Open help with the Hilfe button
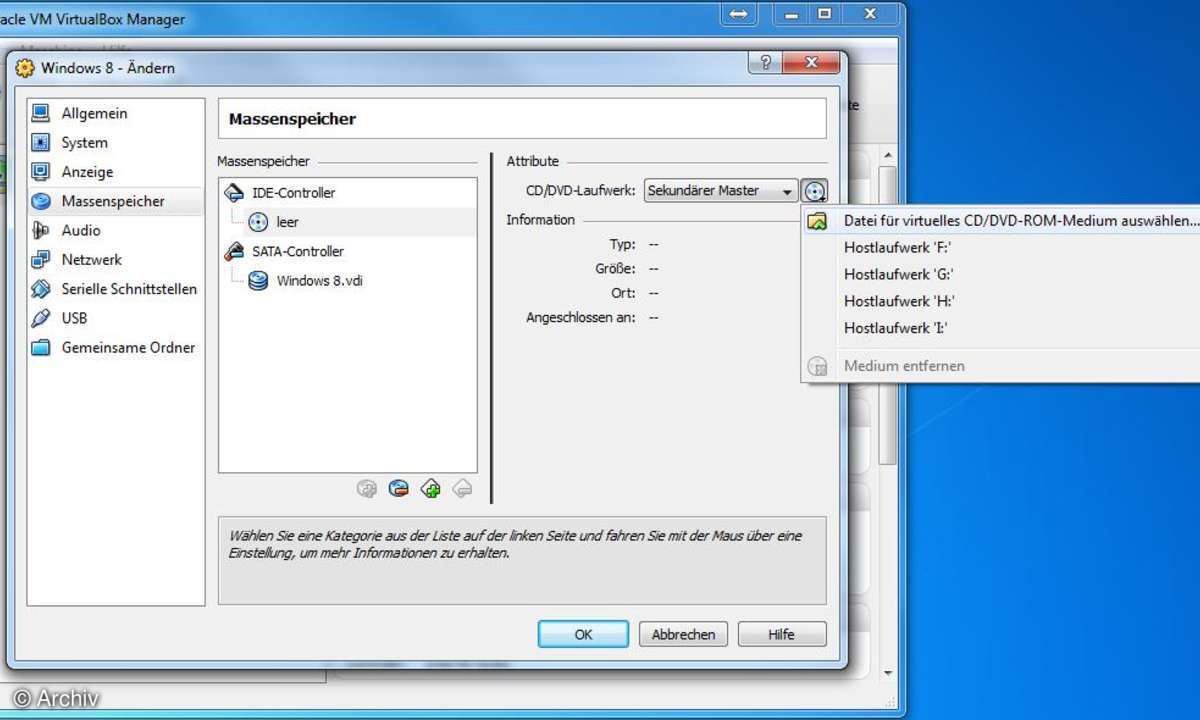This screenshot has width=1200, height=720. pos(782,634)
